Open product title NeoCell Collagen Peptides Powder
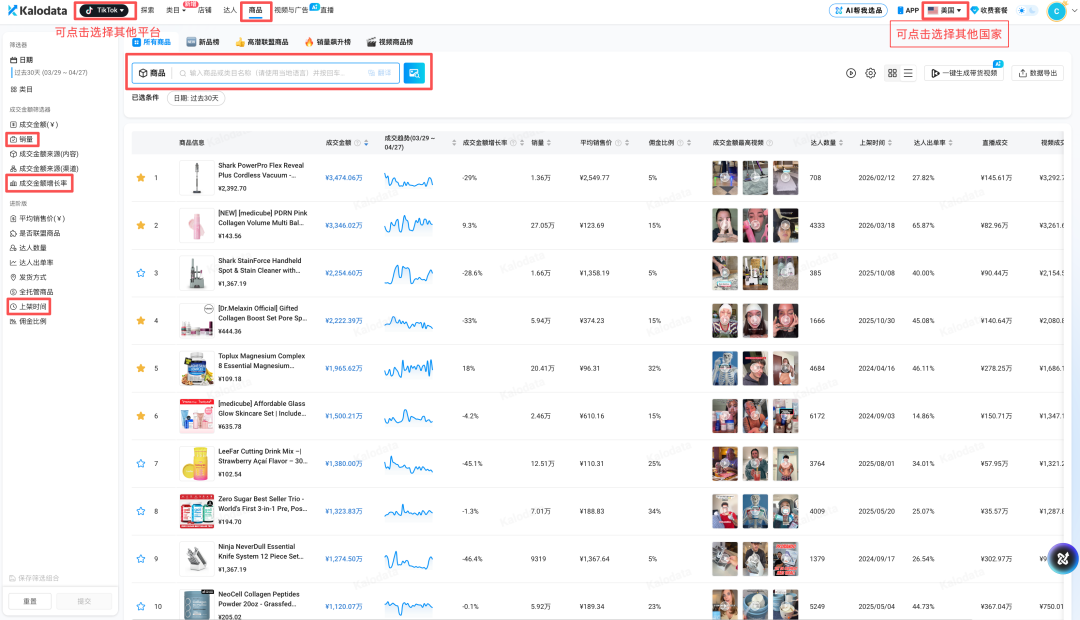This screenshot has width=1080, height=620. tap(259, 599)
